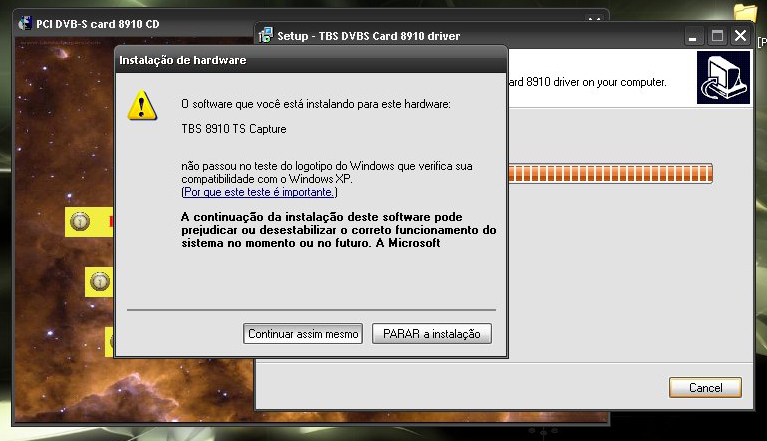Click the top round gold icon in CD window
Viewport: 767px width, 441px height.
click(80, 221)
